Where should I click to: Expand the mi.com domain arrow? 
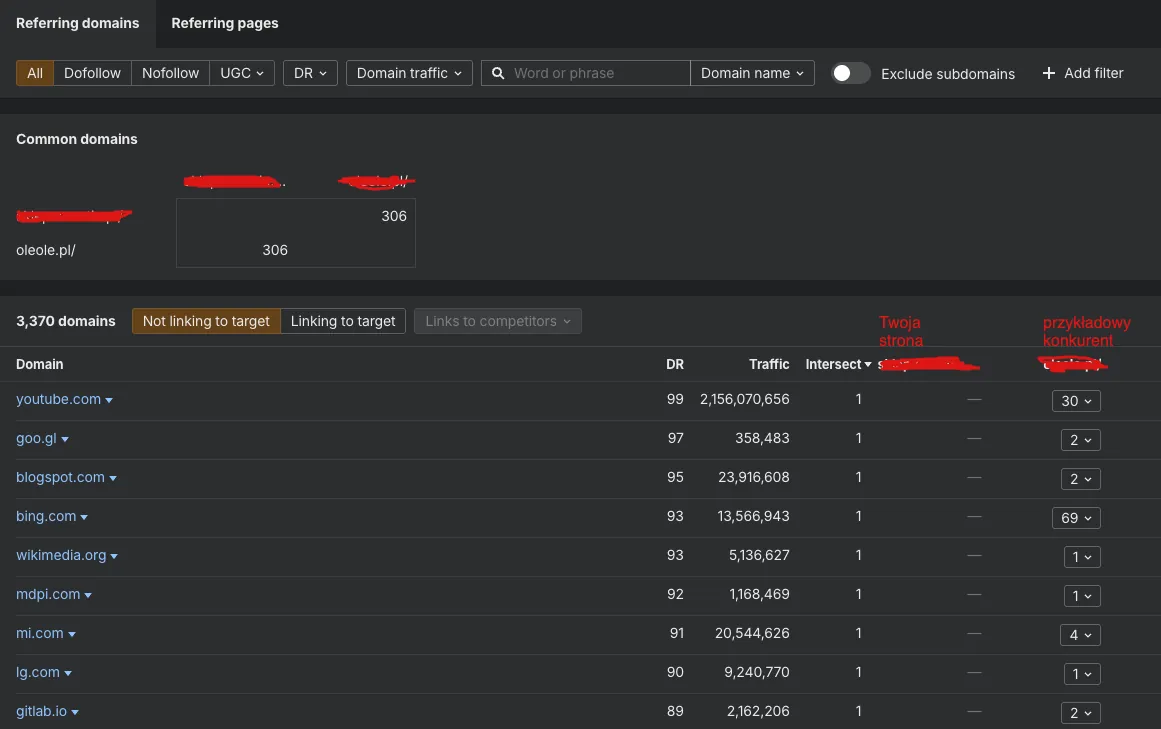[x=72, y=634]
